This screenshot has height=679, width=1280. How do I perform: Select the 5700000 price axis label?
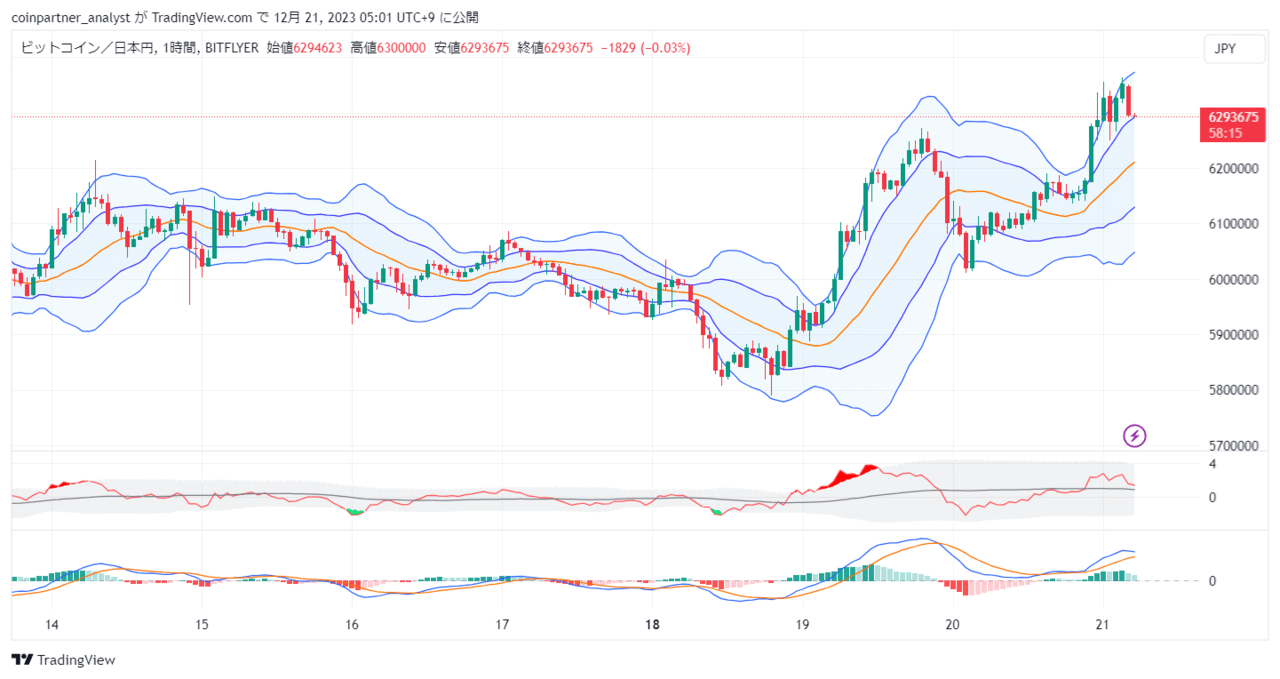click(x=1235, y=446)
